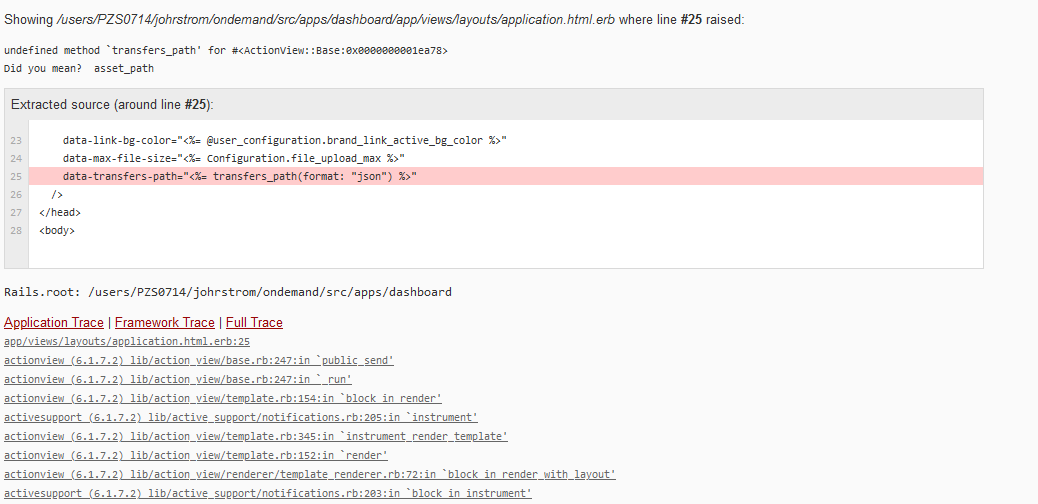
Task: Click trace line notifications.rb:203 `block in instrument'
Action: coord(268,493)
